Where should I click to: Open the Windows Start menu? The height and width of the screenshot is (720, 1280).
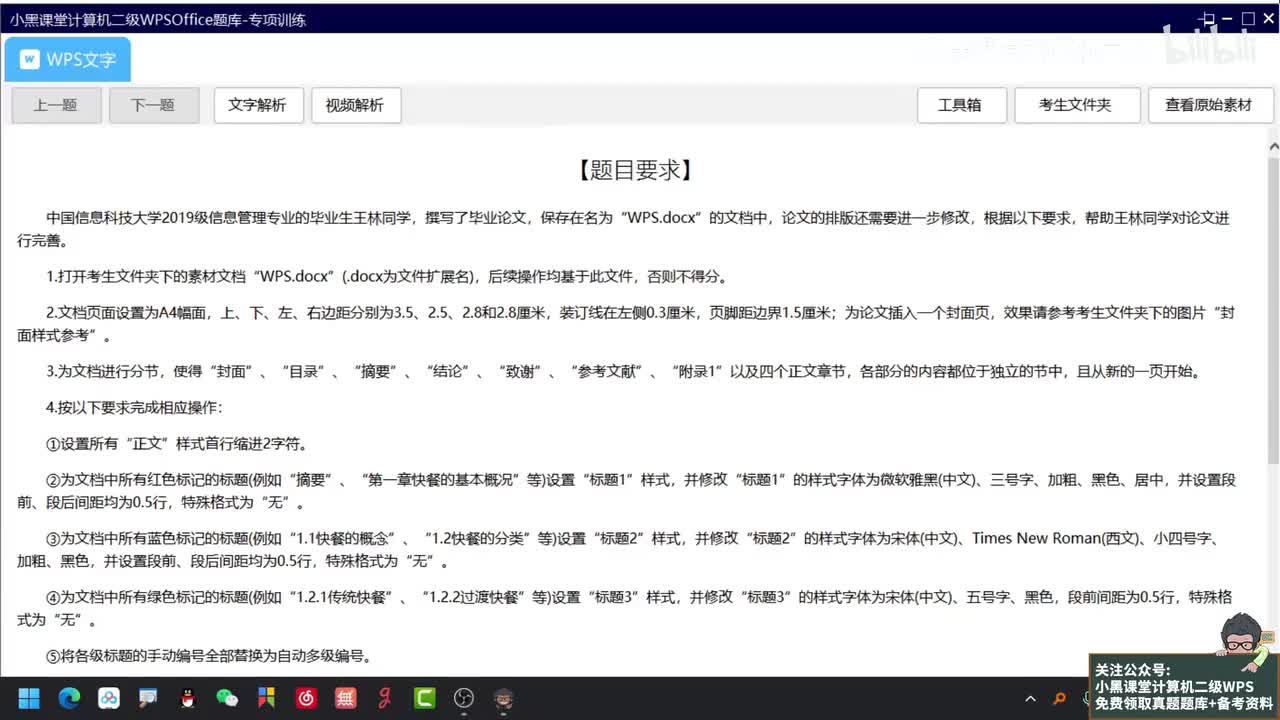pos(29,698)
